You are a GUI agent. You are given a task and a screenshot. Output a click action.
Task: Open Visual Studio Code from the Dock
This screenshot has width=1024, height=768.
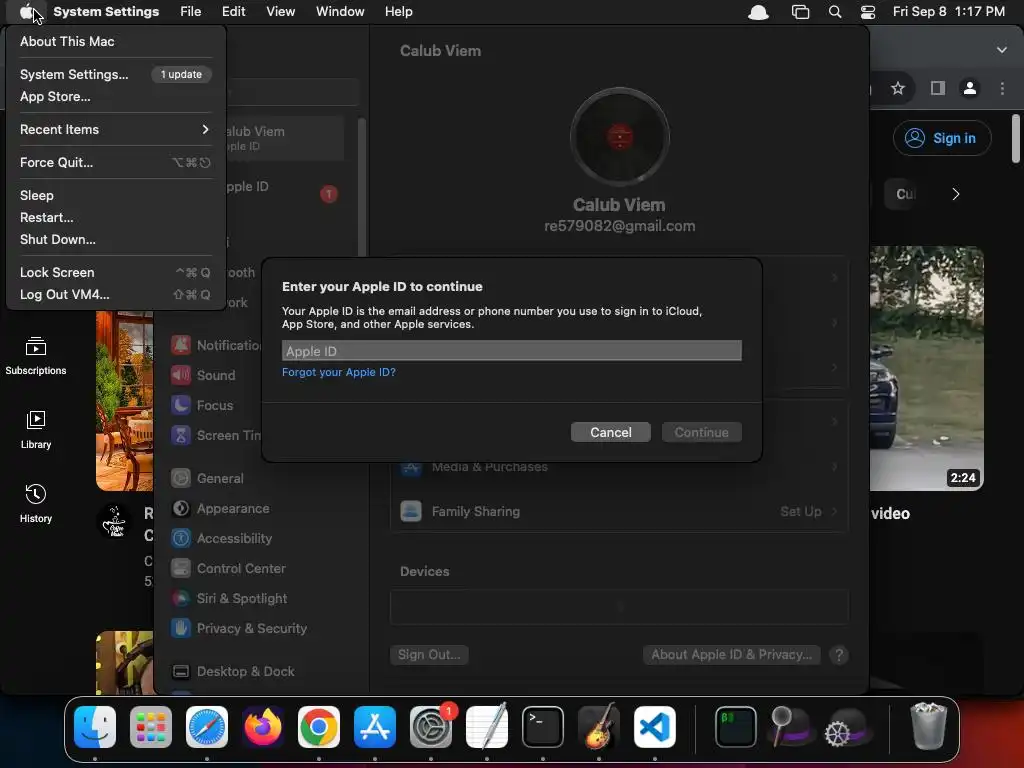pyautogui.click(x=655, y=727)
